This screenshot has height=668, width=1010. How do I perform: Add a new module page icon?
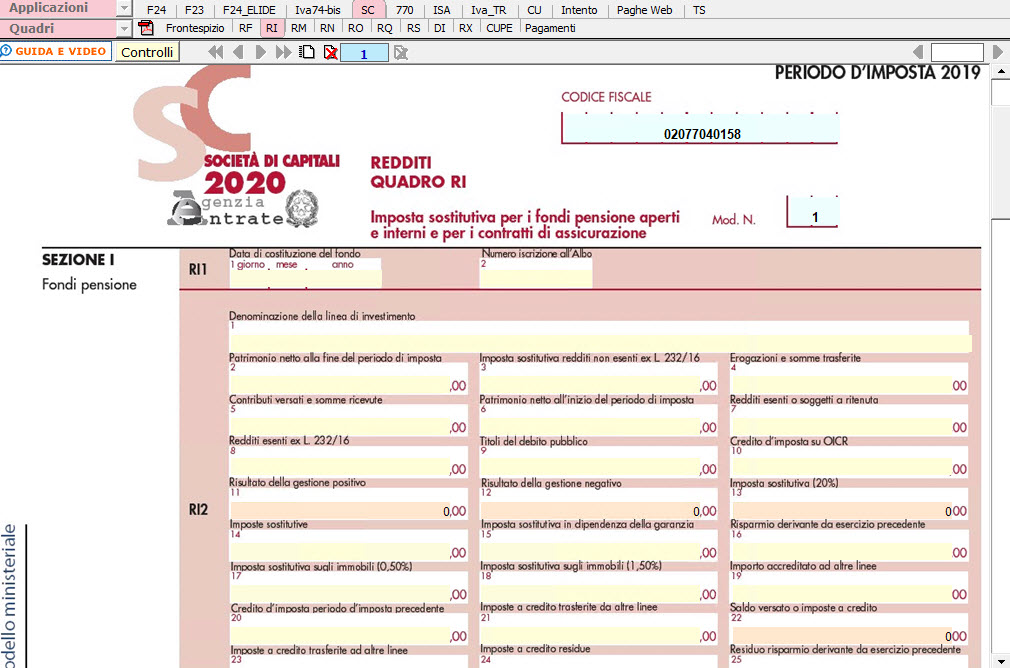click(x=307, y=52)
